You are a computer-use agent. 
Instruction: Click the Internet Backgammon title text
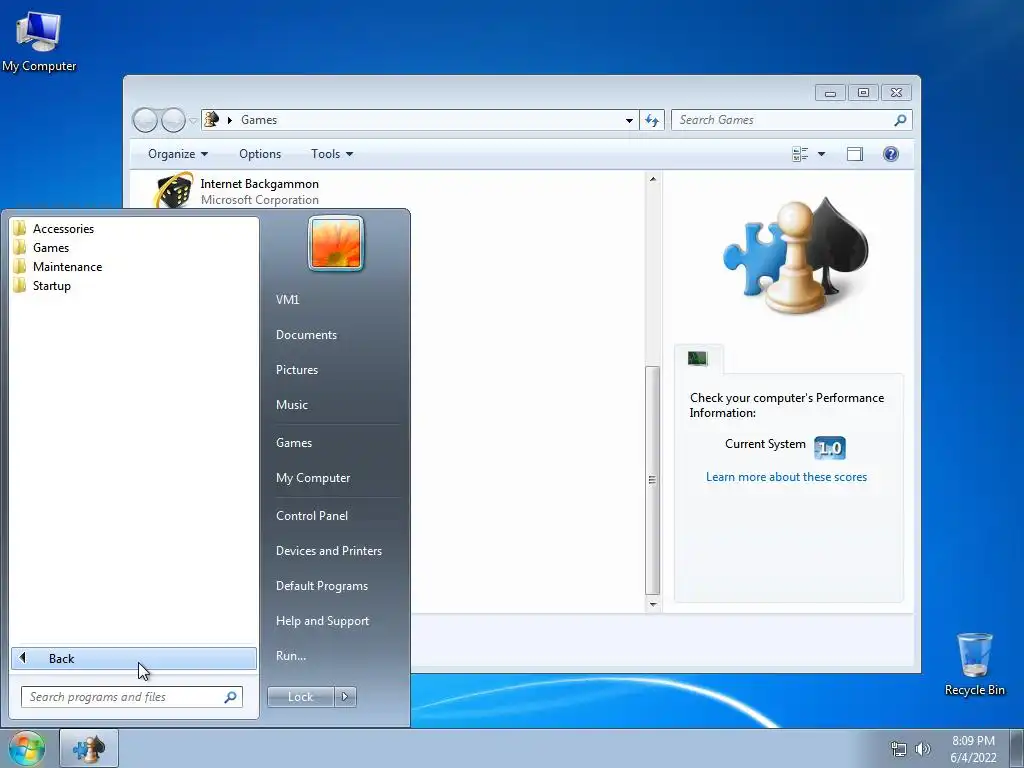coord(259,184)
